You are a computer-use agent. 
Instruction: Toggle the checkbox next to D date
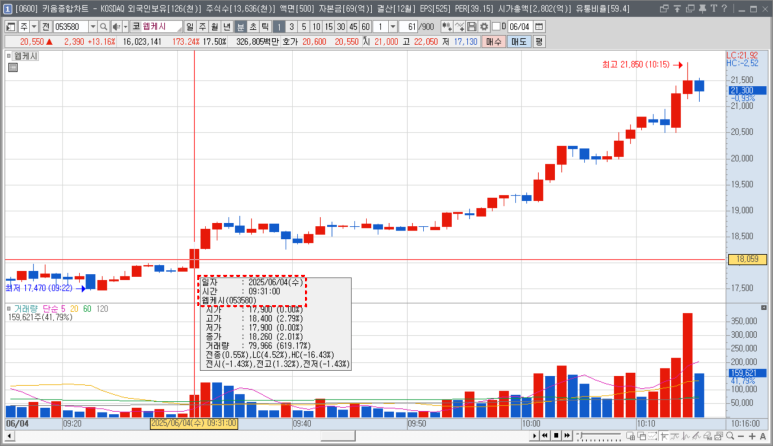[x=496, y=27]
